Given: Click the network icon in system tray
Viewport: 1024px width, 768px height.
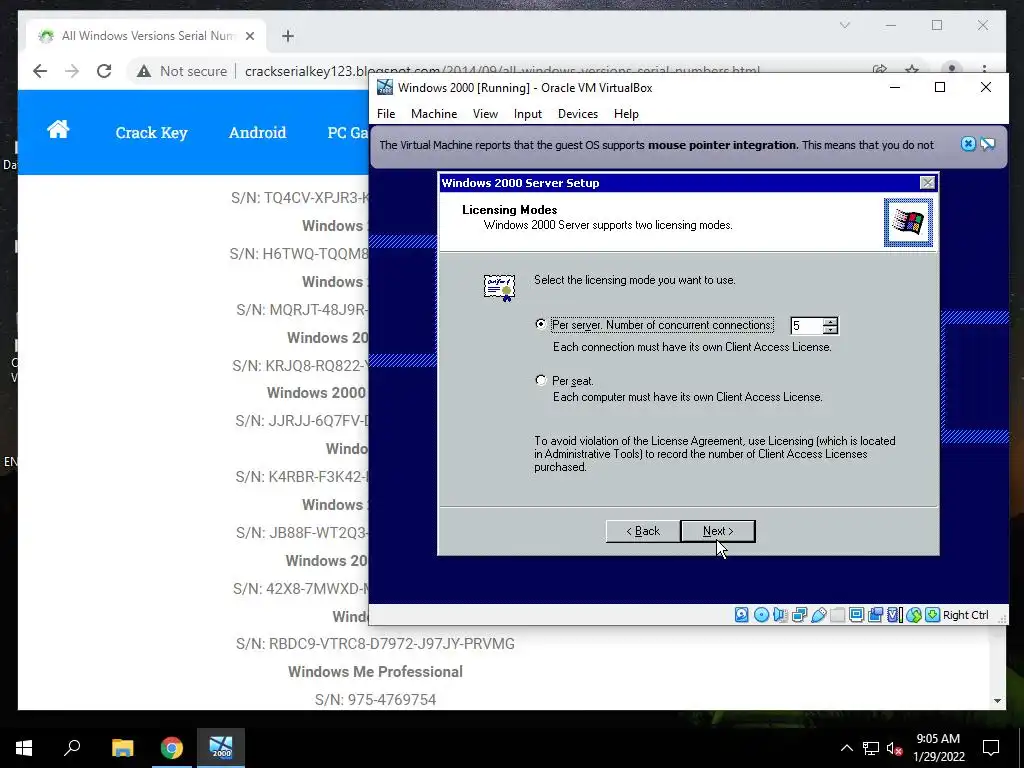Looking at the screenshot, I should tap(871, 748).
